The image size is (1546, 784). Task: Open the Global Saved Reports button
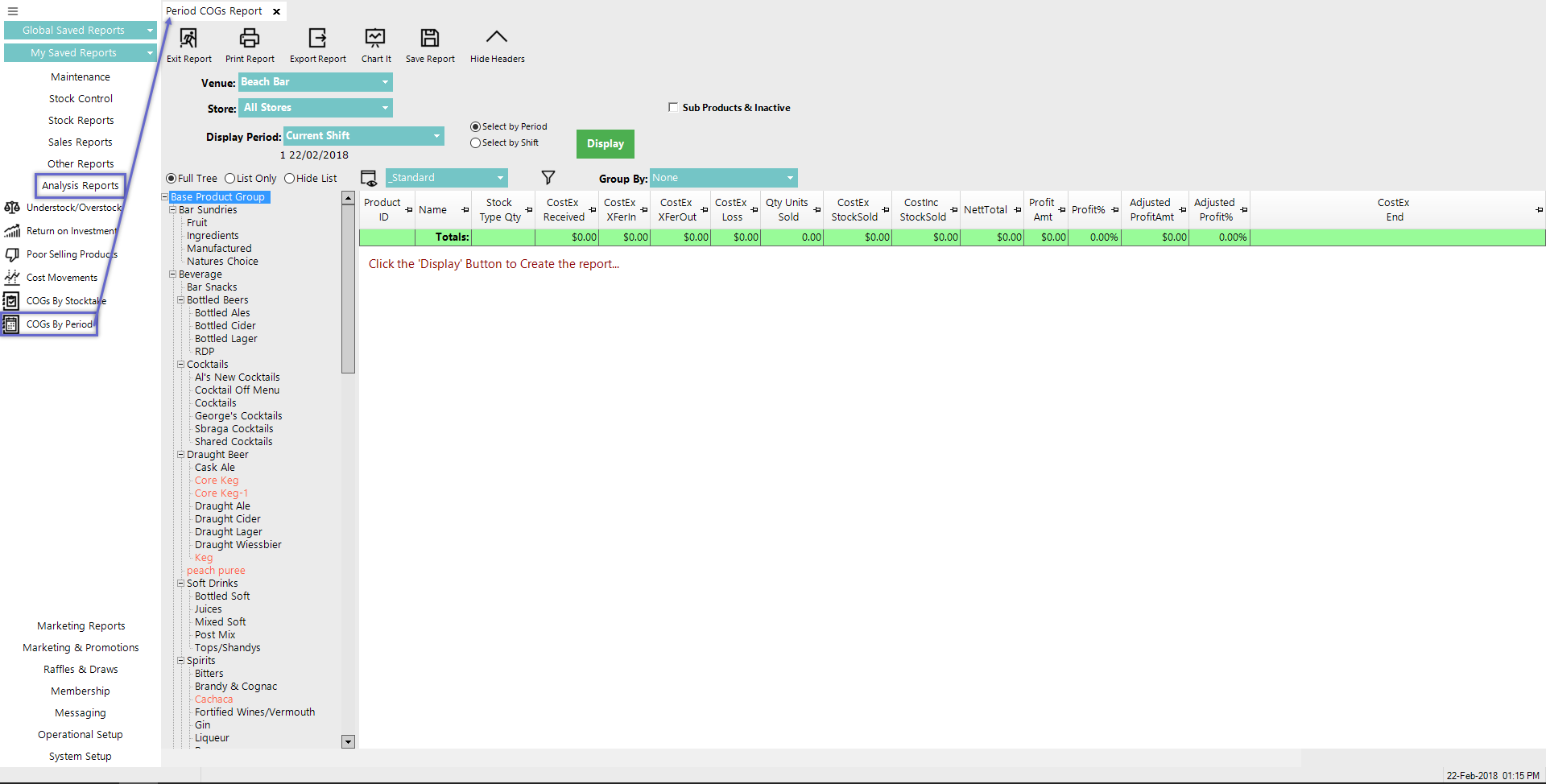(81, 31)
